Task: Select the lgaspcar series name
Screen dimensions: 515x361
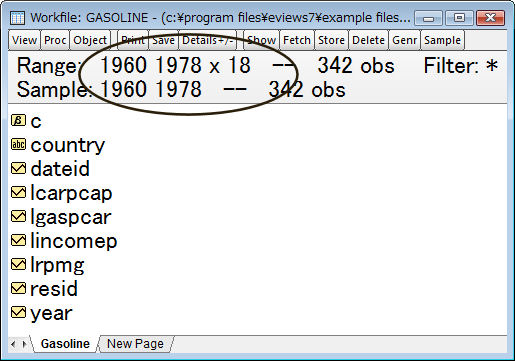Action: (71, 217)
